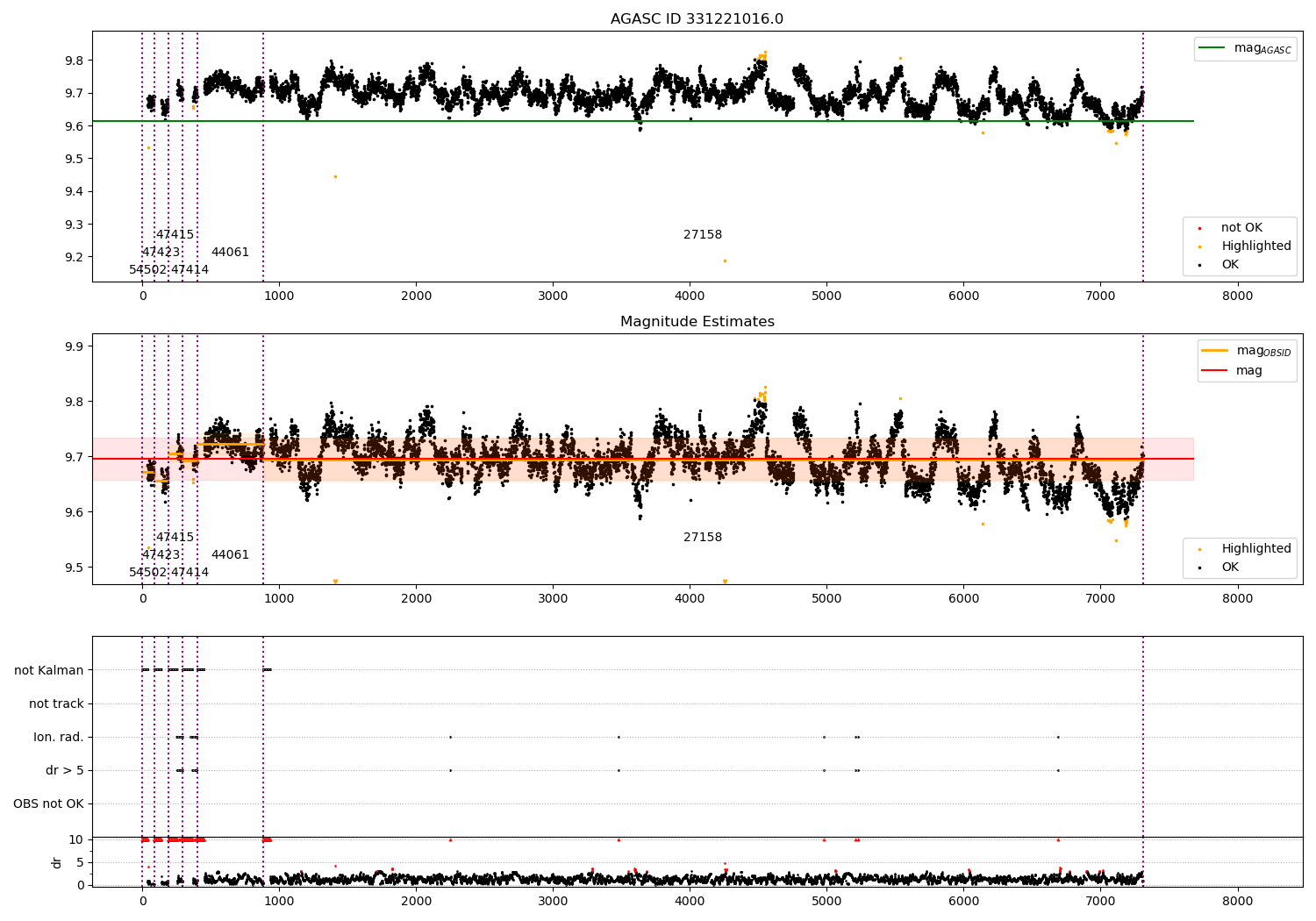Click the orange outlier near x=0 at 9.53 in the top plot
1316x921 pixels.
click(x=148, y=147)
